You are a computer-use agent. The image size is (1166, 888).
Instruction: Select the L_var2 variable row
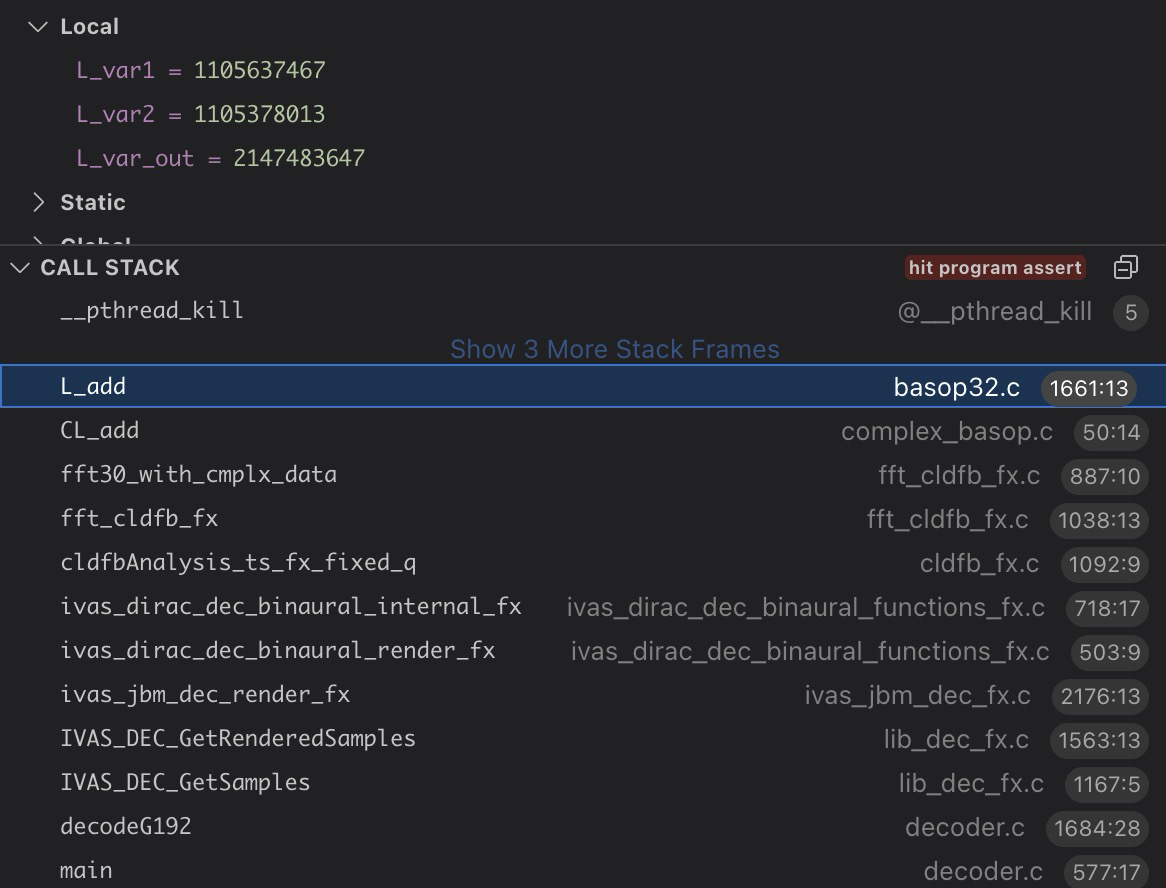[200, 114]
